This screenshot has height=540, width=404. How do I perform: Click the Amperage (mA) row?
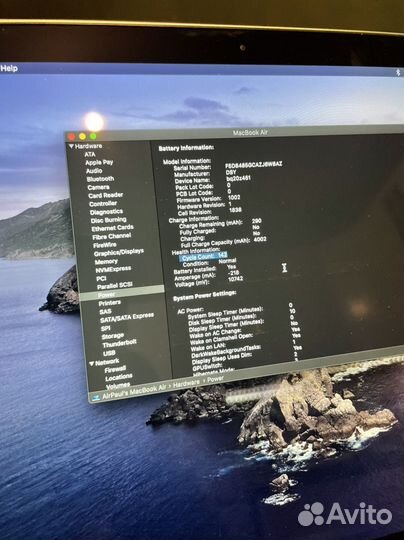click(207, 275)
